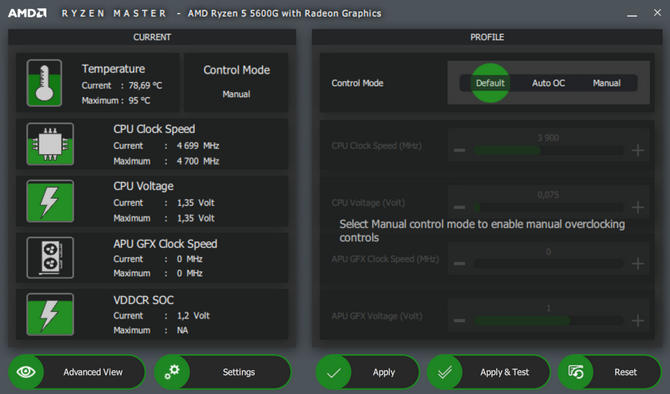Click maximum temperature value 95 °C

click(139, 100)
